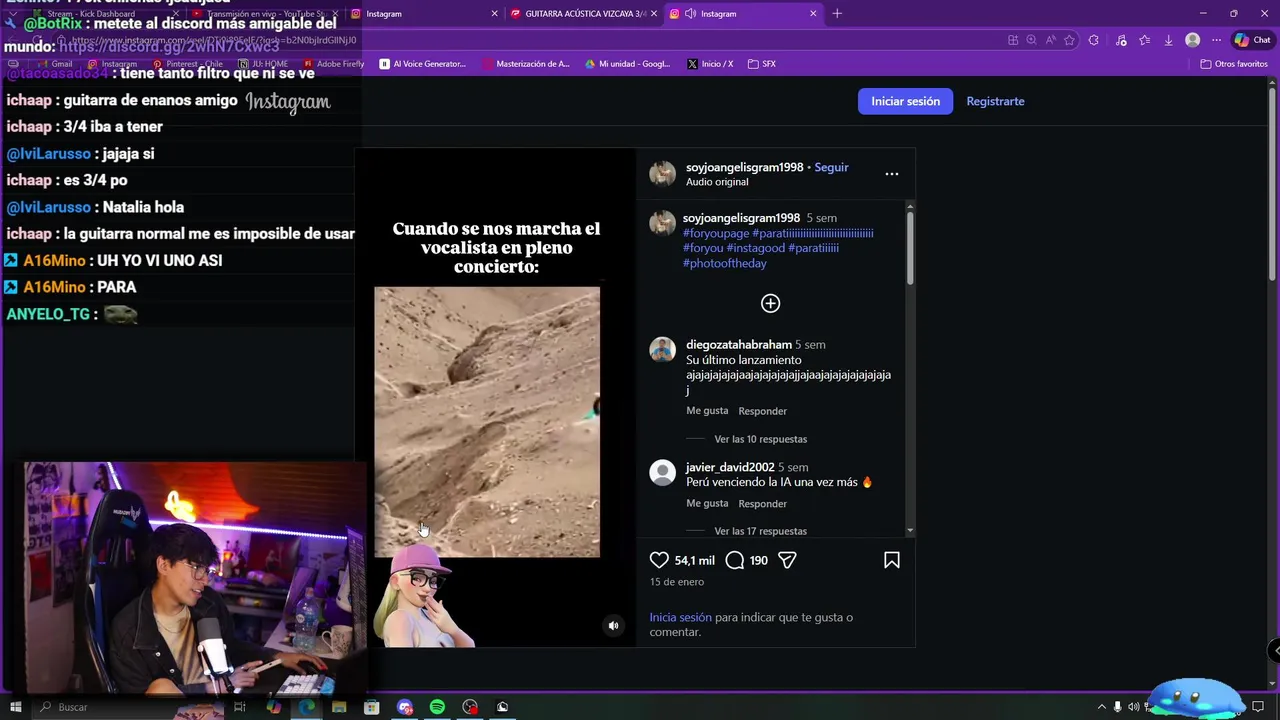1280x720 pixels.
Task: Expand the 10 replies under diegozatahabraham's comment
Action: (760, 439)
